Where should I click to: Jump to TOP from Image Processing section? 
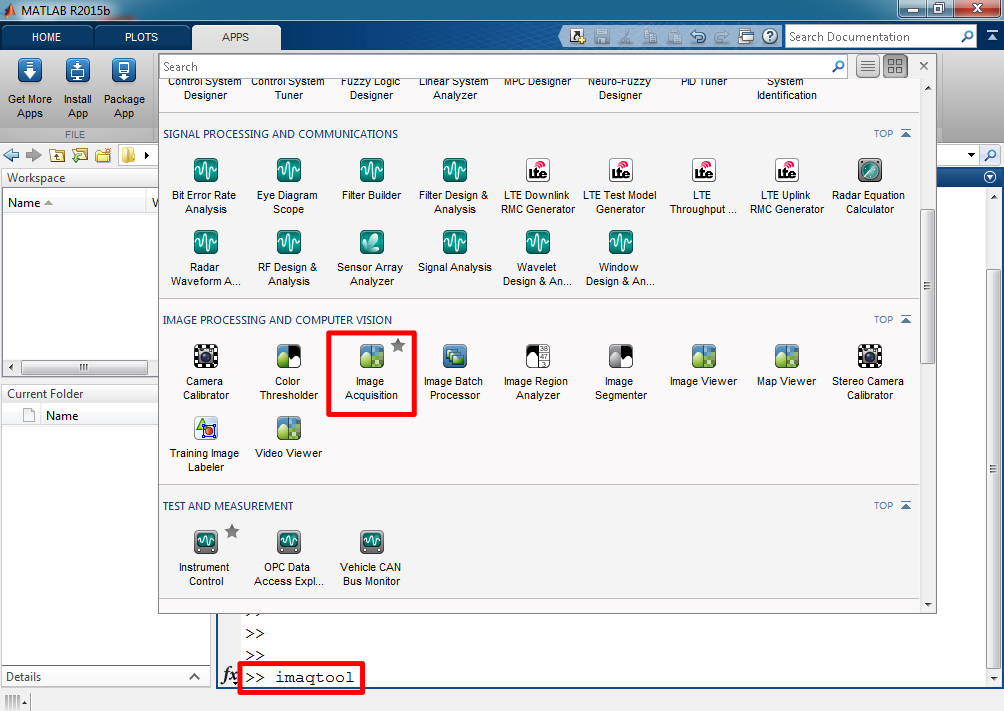click(x=892, y=319)
